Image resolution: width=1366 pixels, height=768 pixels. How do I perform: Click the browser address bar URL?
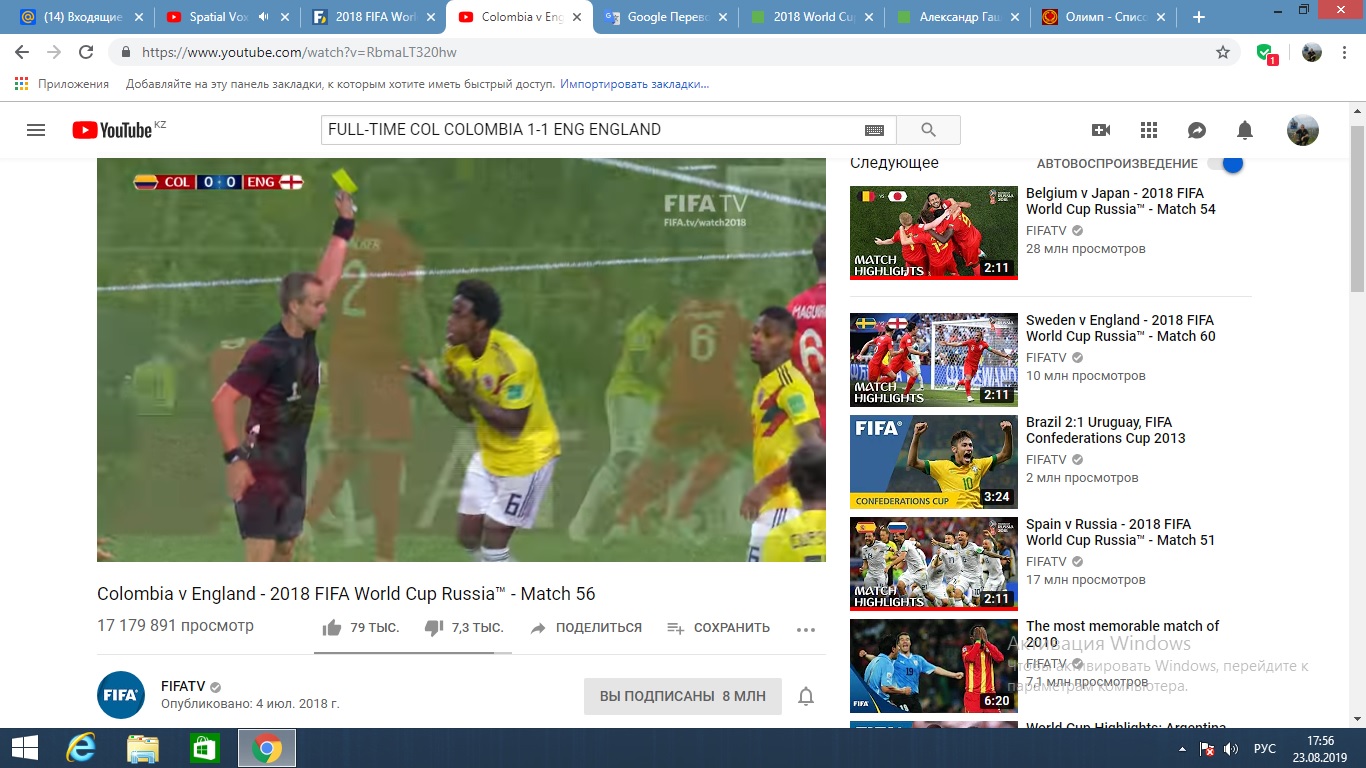click(299, 52)
